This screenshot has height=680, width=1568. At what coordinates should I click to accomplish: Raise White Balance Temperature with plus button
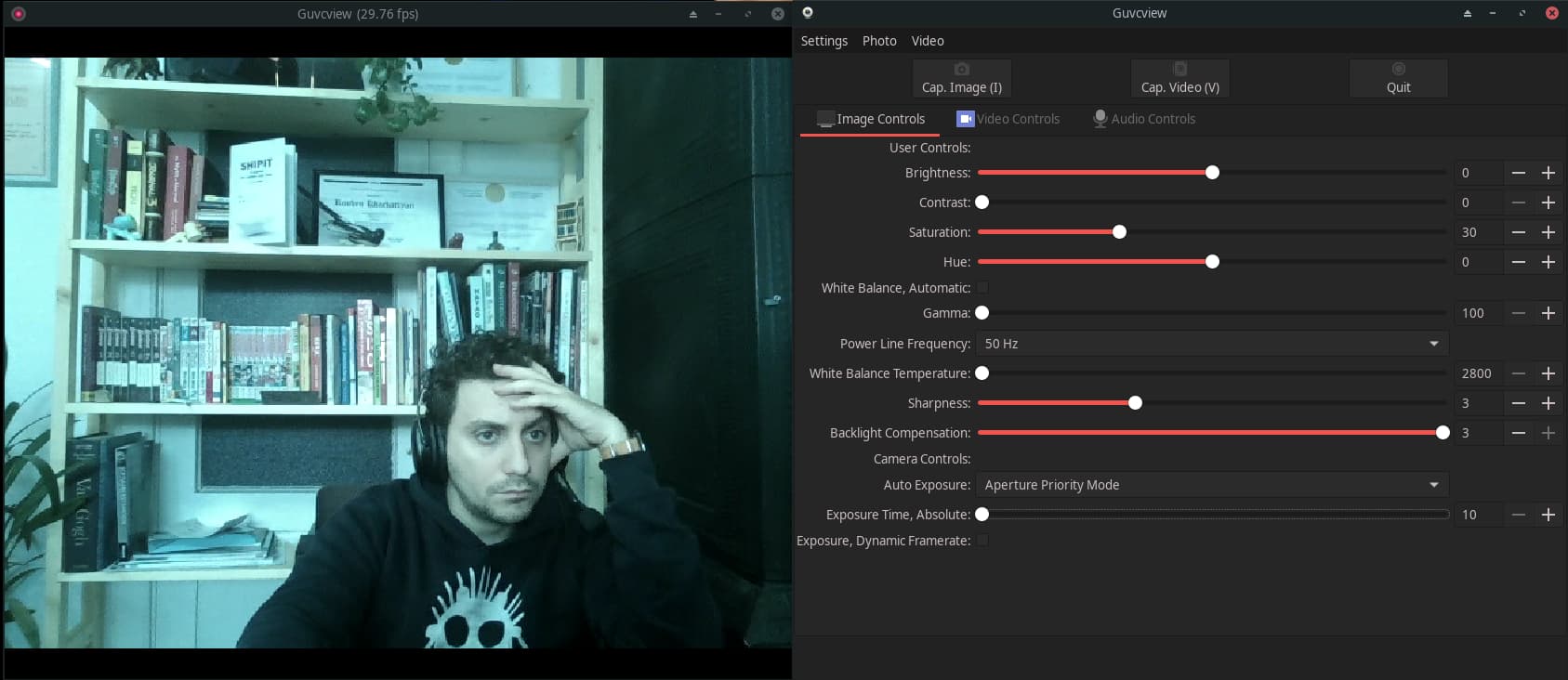(1548, 373)
